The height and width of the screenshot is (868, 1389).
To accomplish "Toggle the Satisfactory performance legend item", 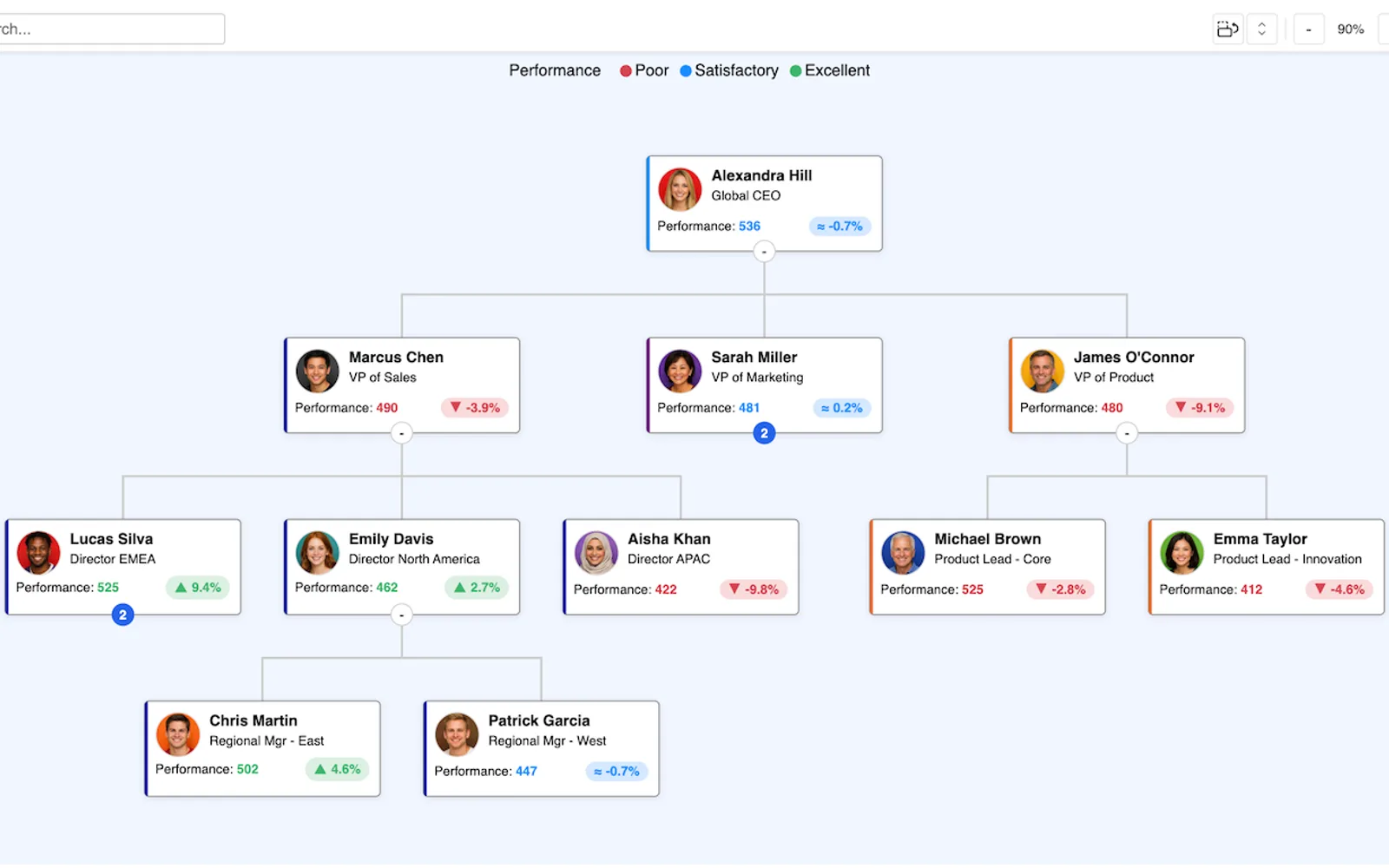I will [729, 70].
